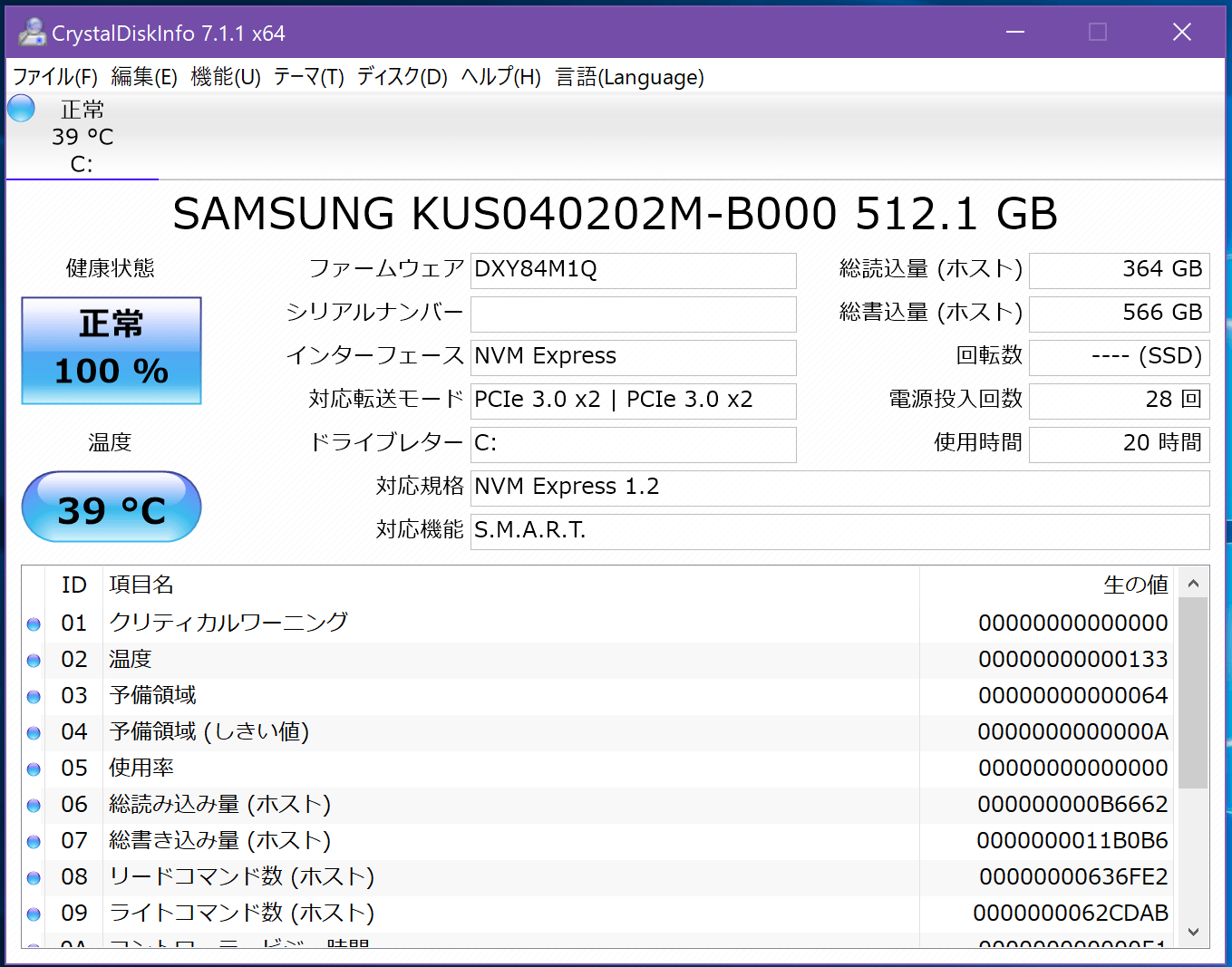
Task: Select the 予備領域 (しきい値) row
Action: point(598,732)
